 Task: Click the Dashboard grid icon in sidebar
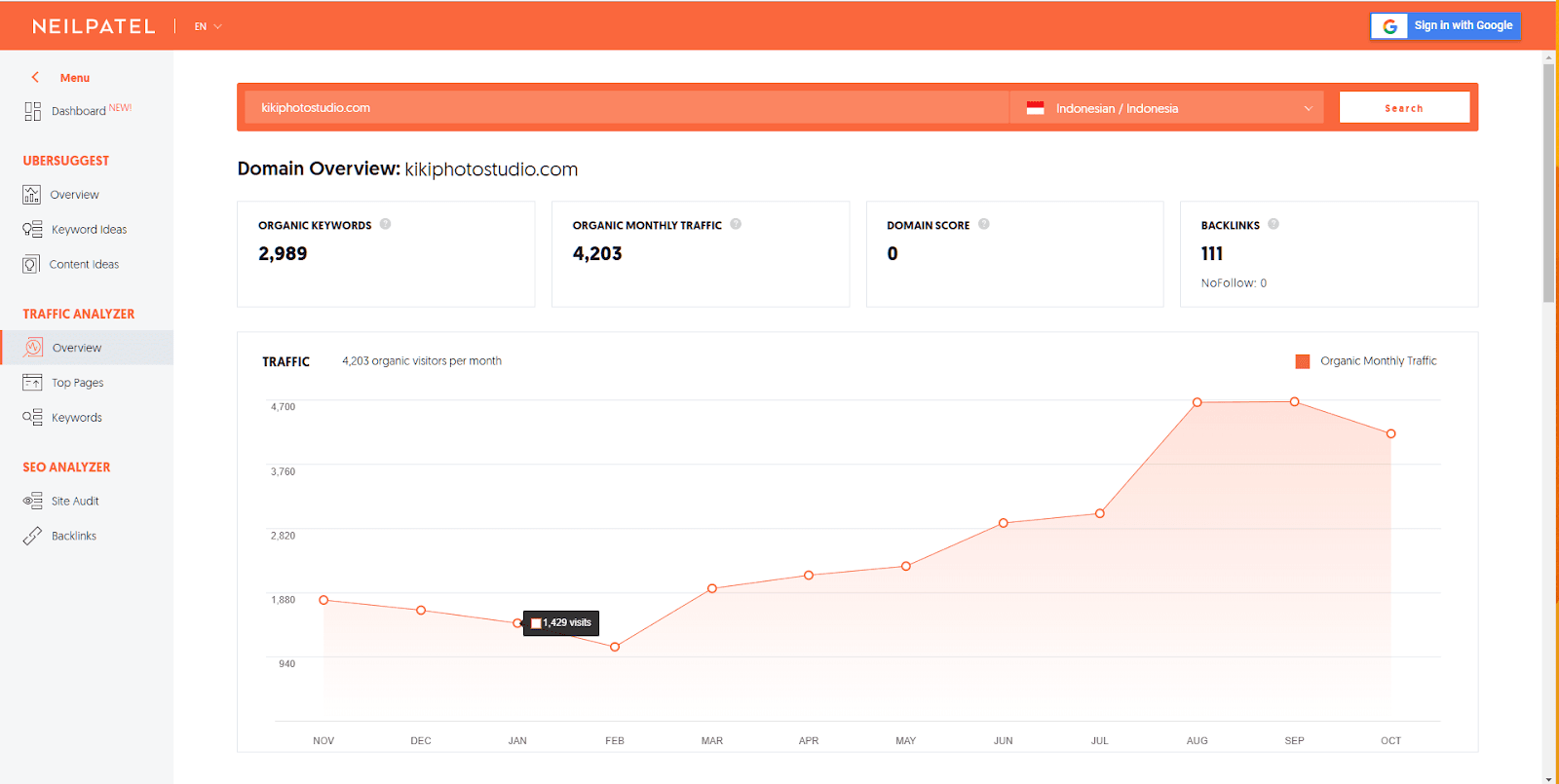point(32,111)
